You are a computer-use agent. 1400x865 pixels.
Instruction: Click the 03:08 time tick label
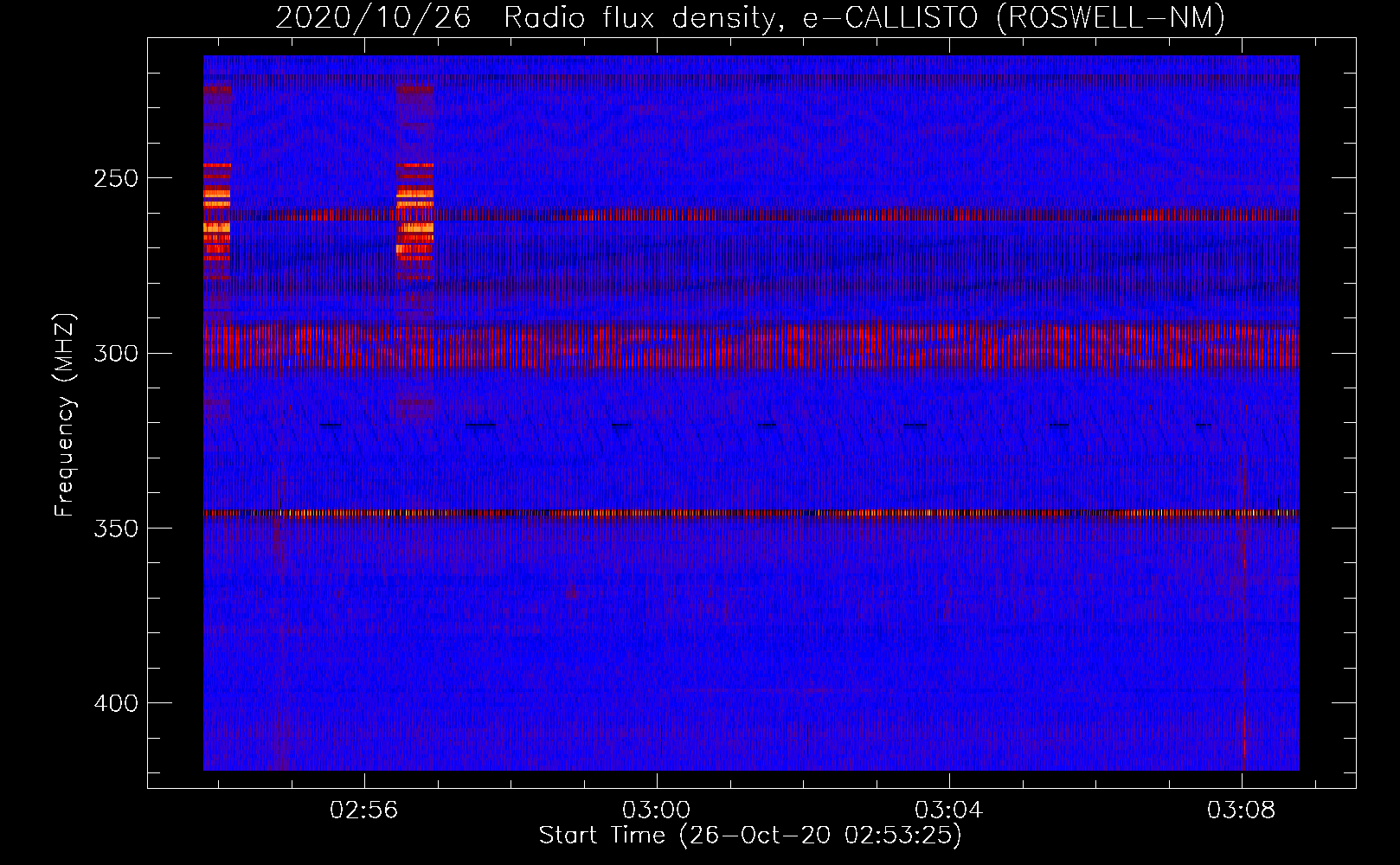(1241, 811)
